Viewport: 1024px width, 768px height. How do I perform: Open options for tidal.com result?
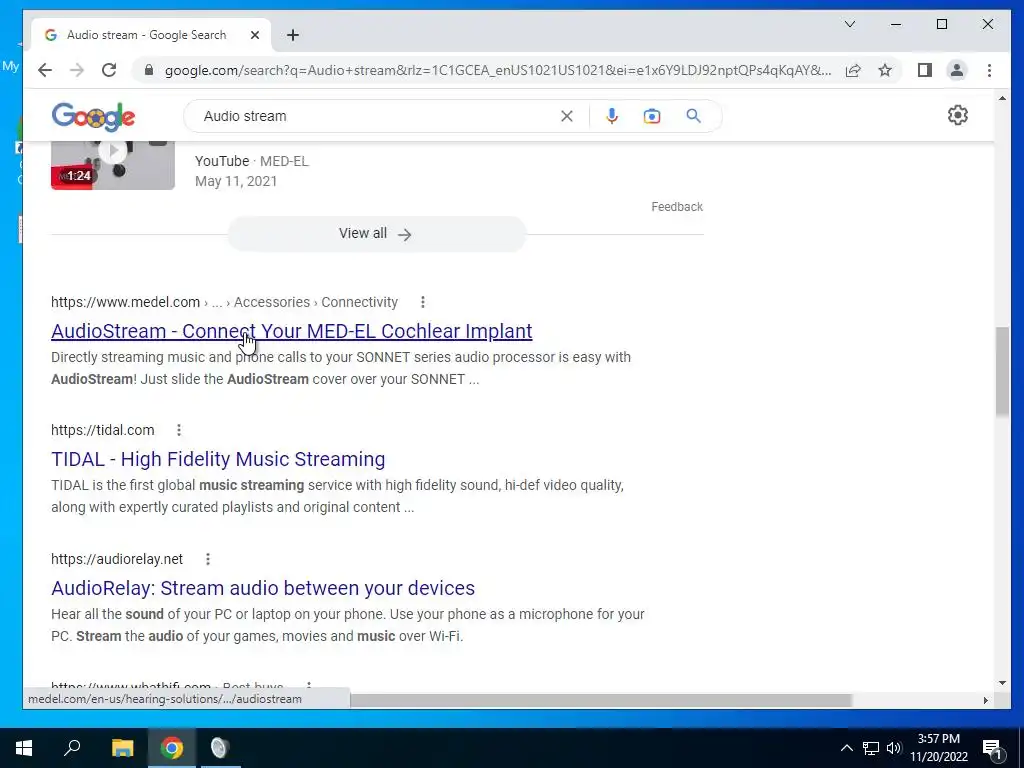[178, 430]
